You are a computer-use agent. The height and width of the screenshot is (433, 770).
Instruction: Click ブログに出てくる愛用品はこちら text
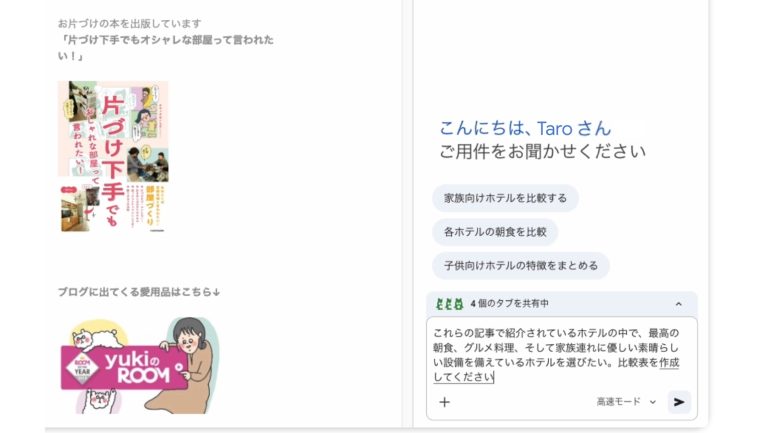point(139,292)
